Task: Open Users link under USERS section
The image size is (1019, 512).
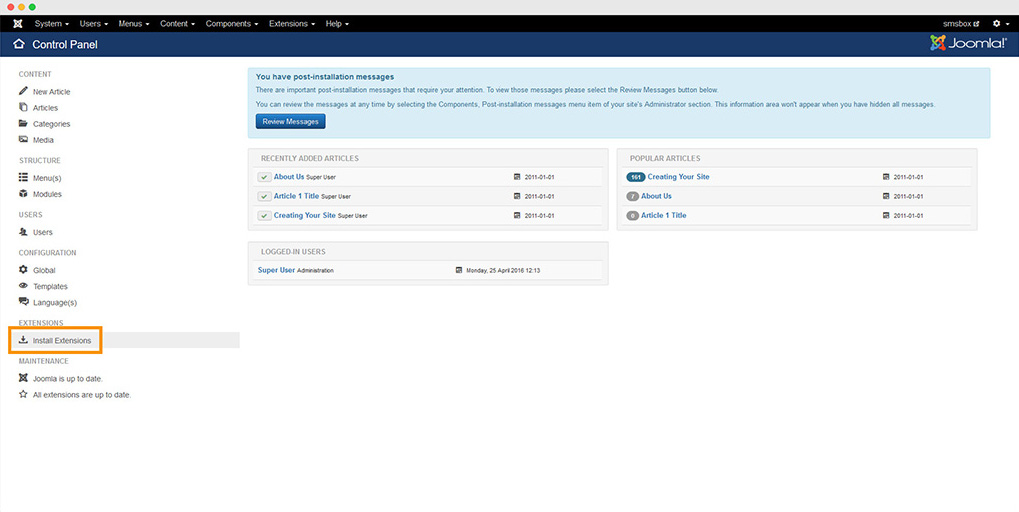Action: pyautogui.click(x=43, y=232)
